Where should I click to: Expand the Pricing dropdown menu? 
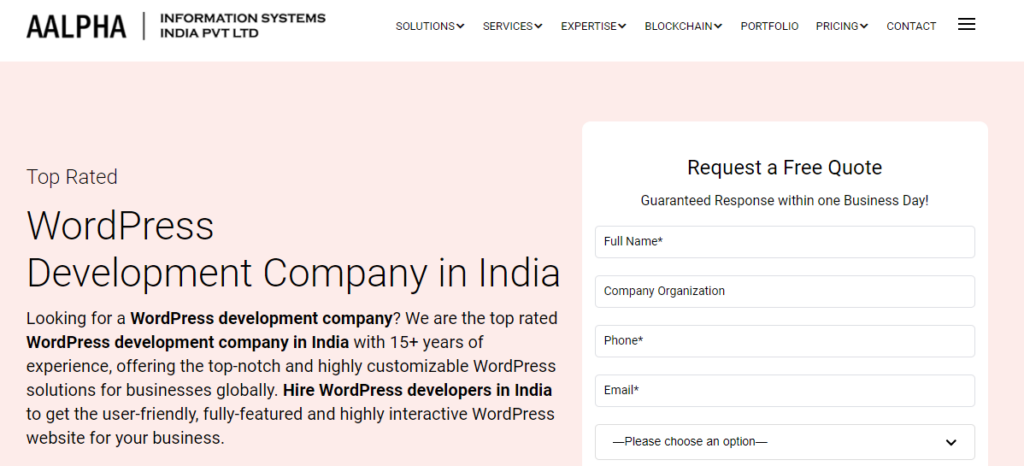[842, 26]
